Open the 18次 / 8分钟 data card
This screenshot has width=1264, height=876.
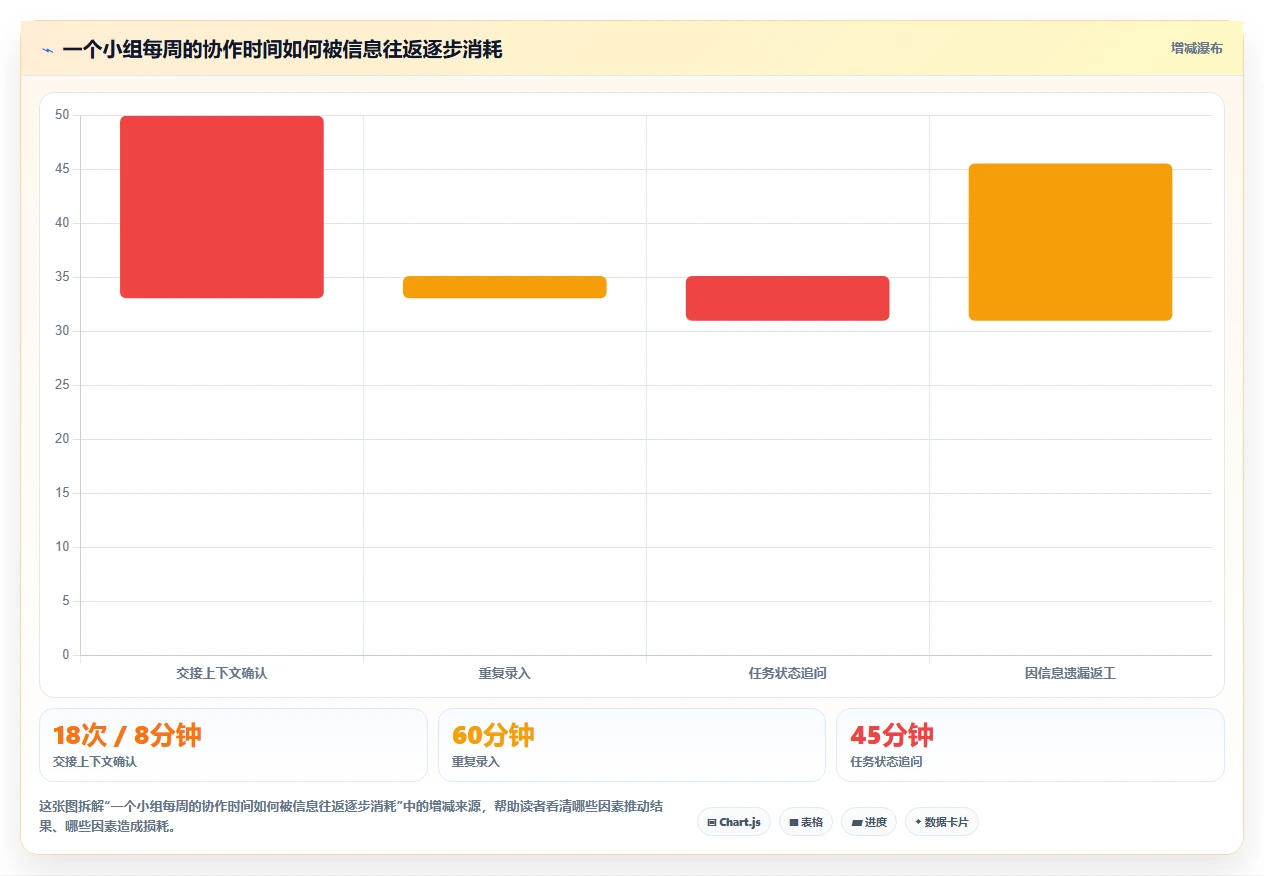pyautogui.click(x=233, y=745)
